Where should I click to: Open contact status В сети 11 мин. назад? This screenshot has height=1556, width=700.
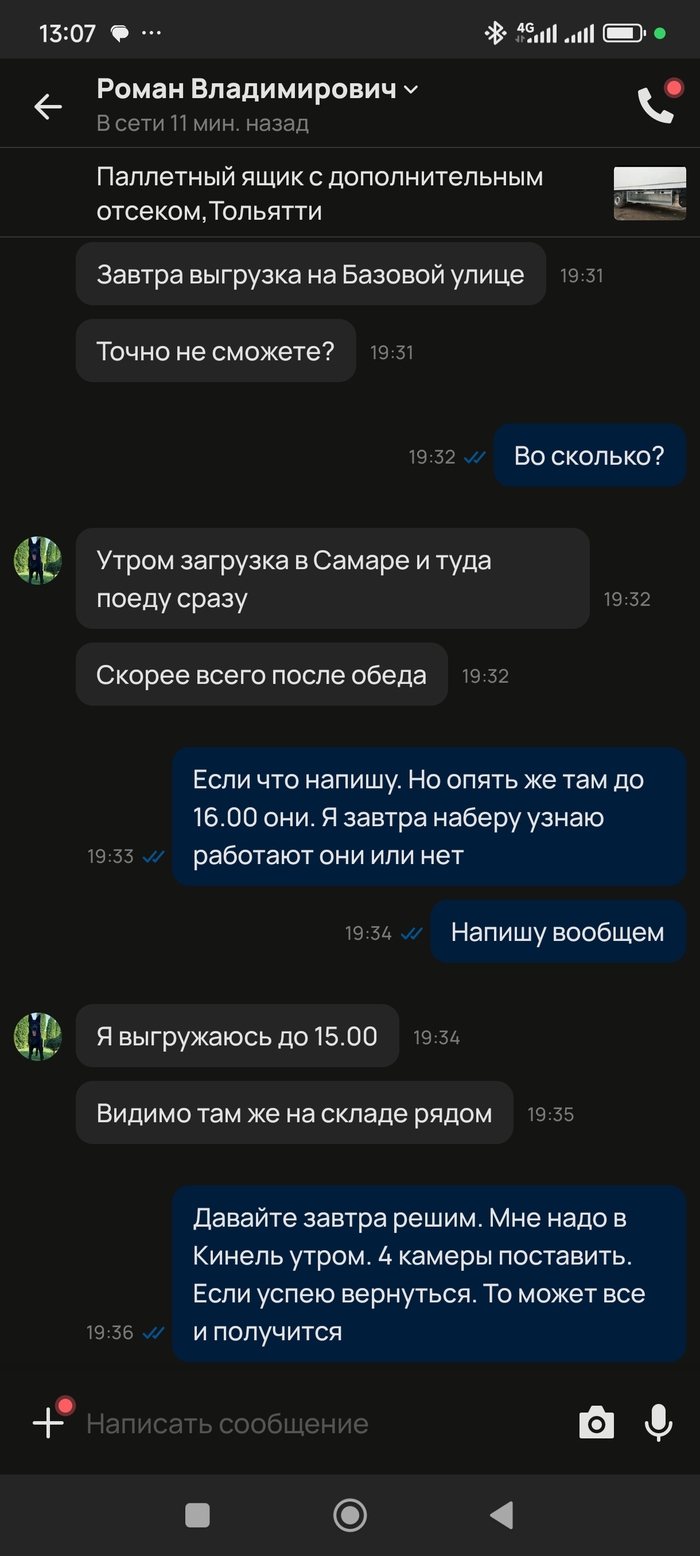(x=203, y=124)
